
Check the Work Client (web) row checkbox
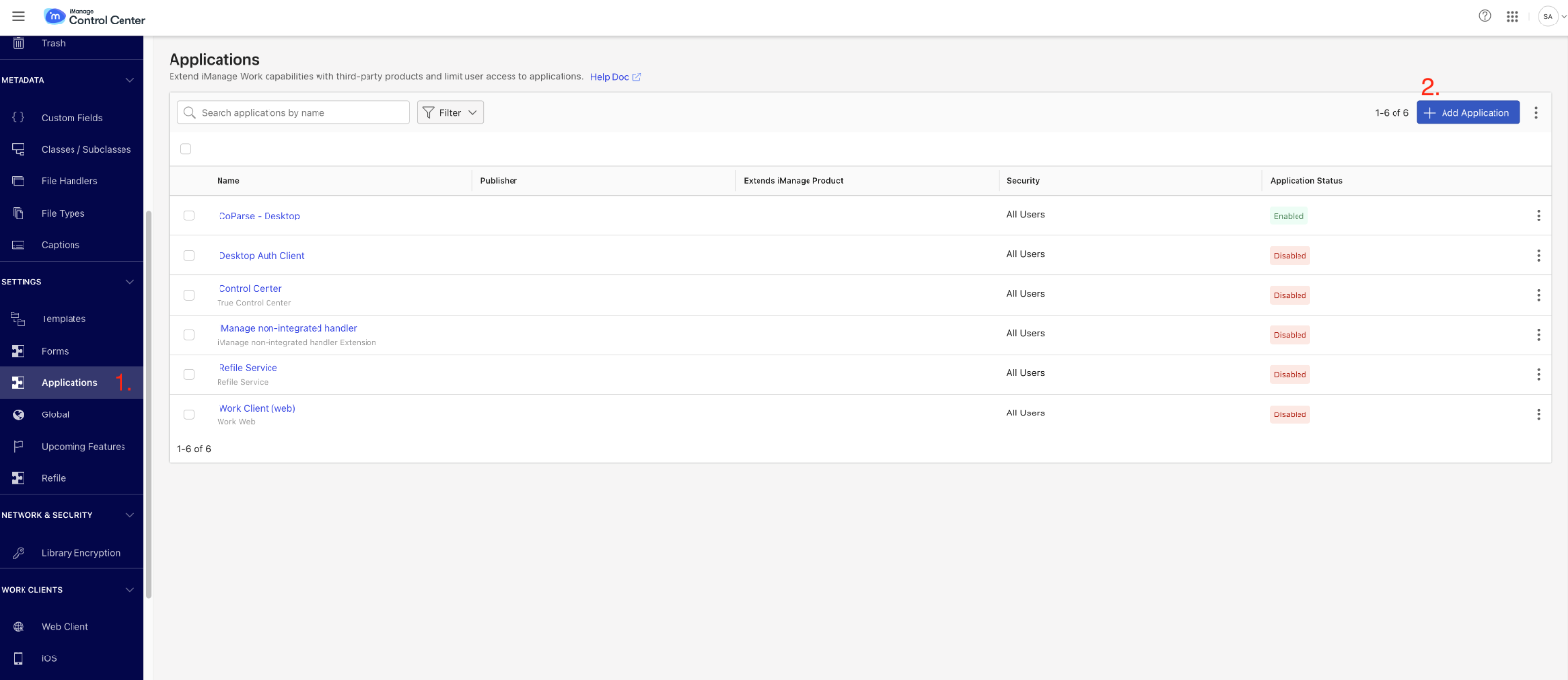(189, 414)
